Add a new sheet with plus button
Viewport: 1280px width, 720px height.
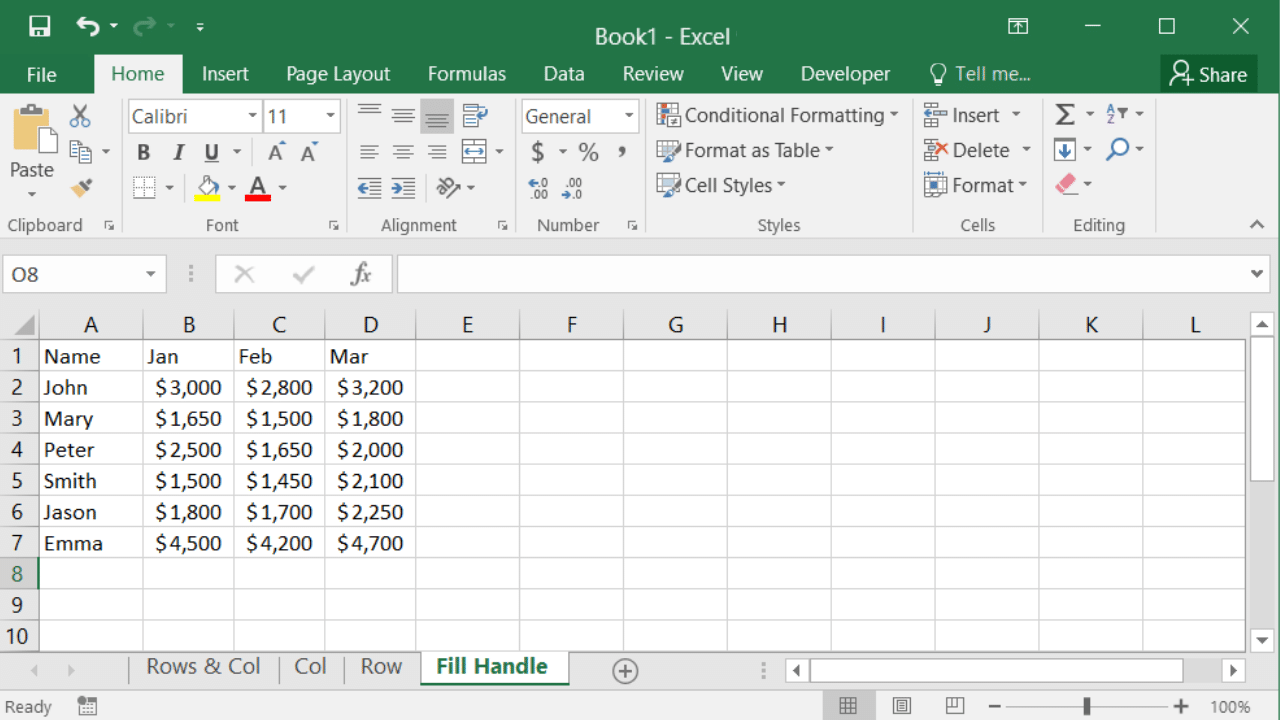[625, 671]
